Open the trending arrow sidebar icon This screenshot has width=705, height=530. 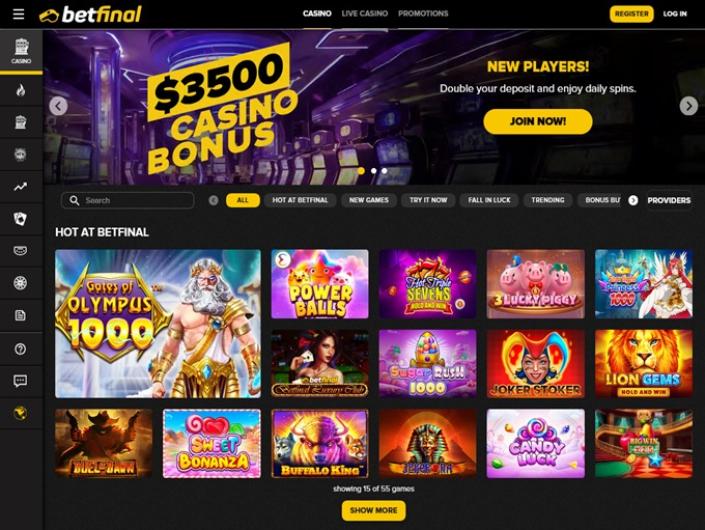[20, 187]
